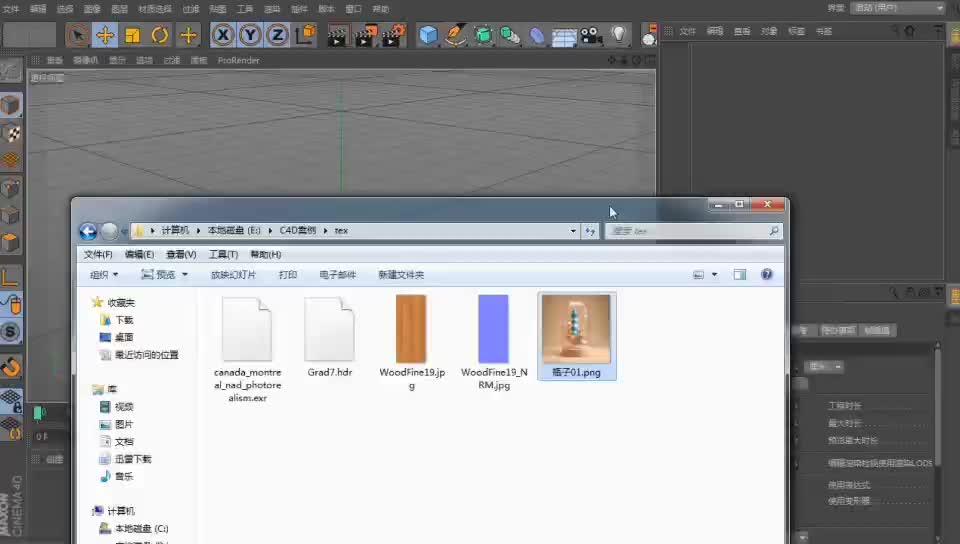
Task: Open Explorer 查看(V) menu
Action: click(181, 255)
